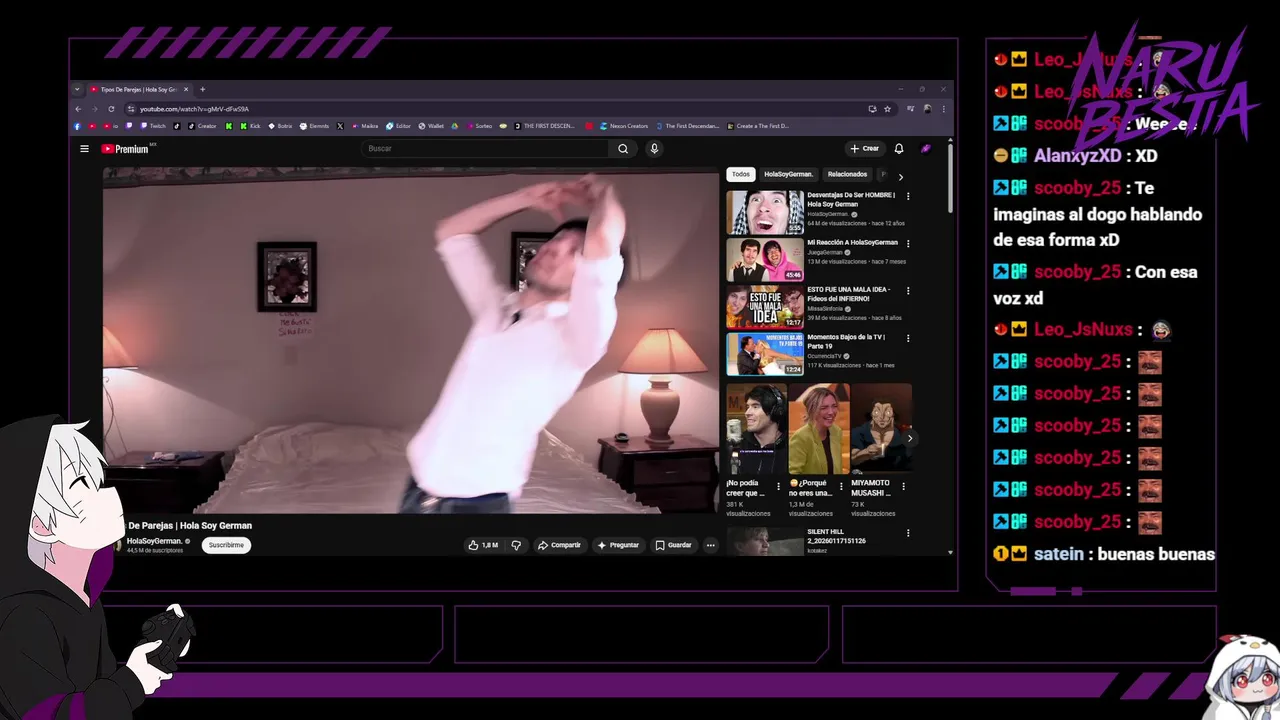Screen dimensions: 1280x720
Task: Close the Tipos De Parejas tab
Action: point(186,89)
